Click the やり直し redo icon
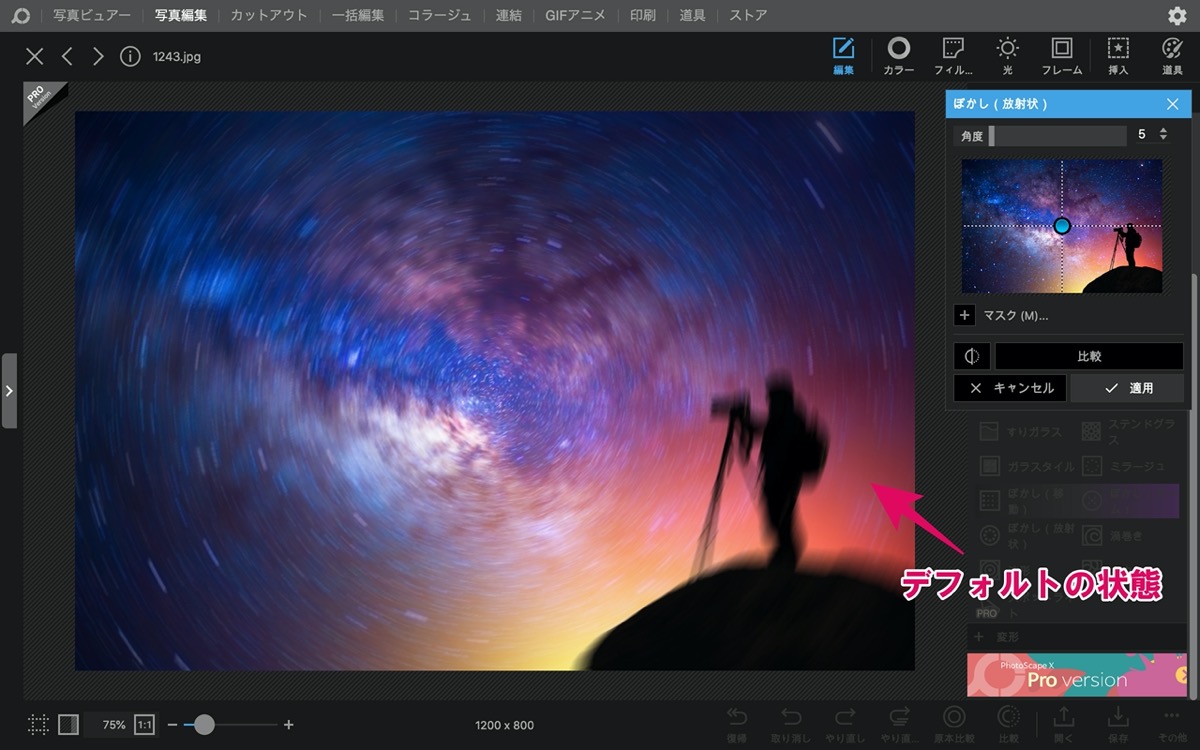This screenshot has height=750, width=1200. point(845,725)
